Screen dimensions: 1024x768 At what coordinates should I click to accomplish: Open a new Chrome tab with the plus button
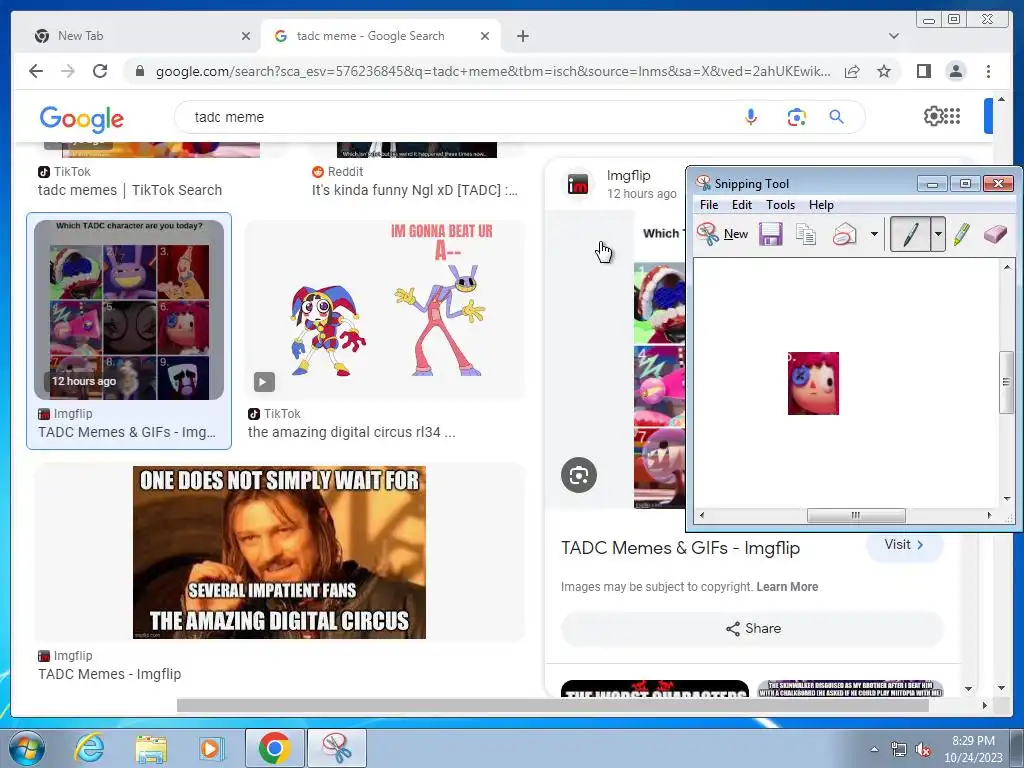pos(522,36)
